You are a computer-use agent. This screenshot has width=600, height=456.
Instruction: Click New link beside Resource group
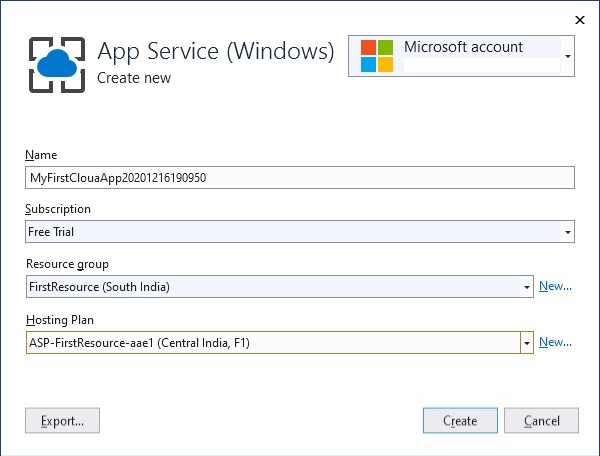[x=555, y=287]
